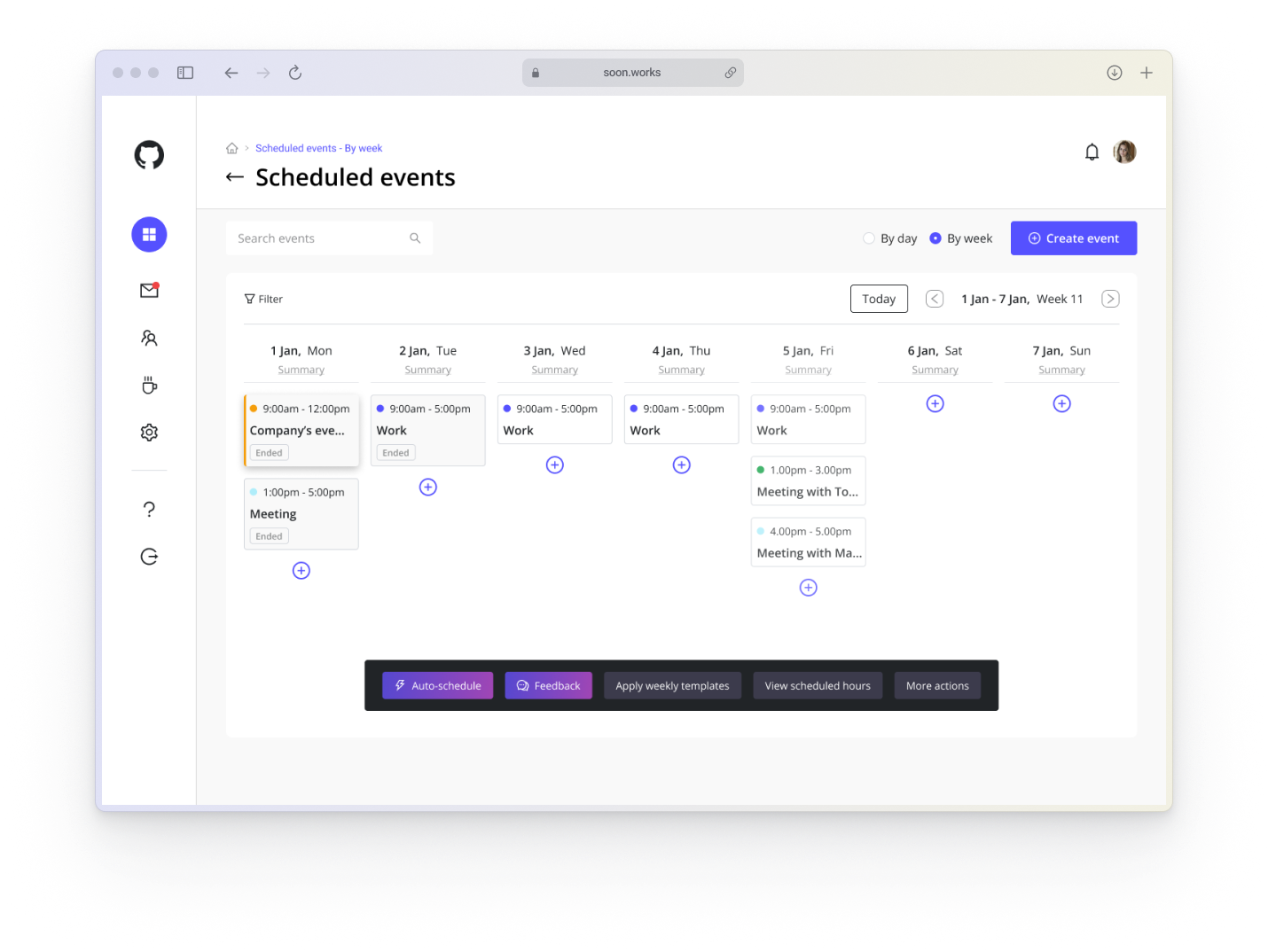Open the mail inbox icon
The image size is (1268, 952).
(149, 291)
